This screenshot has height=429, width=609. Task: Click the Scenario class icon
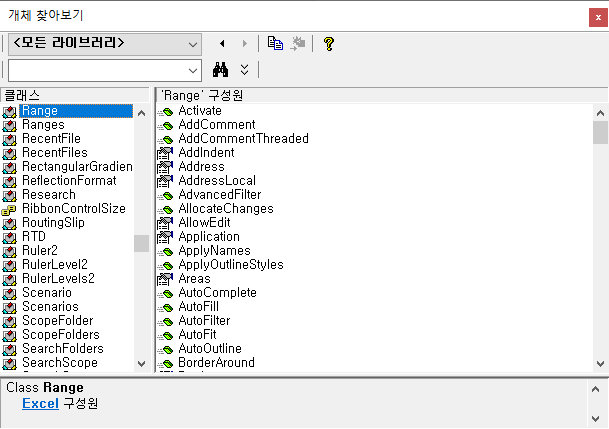point(9,294)
